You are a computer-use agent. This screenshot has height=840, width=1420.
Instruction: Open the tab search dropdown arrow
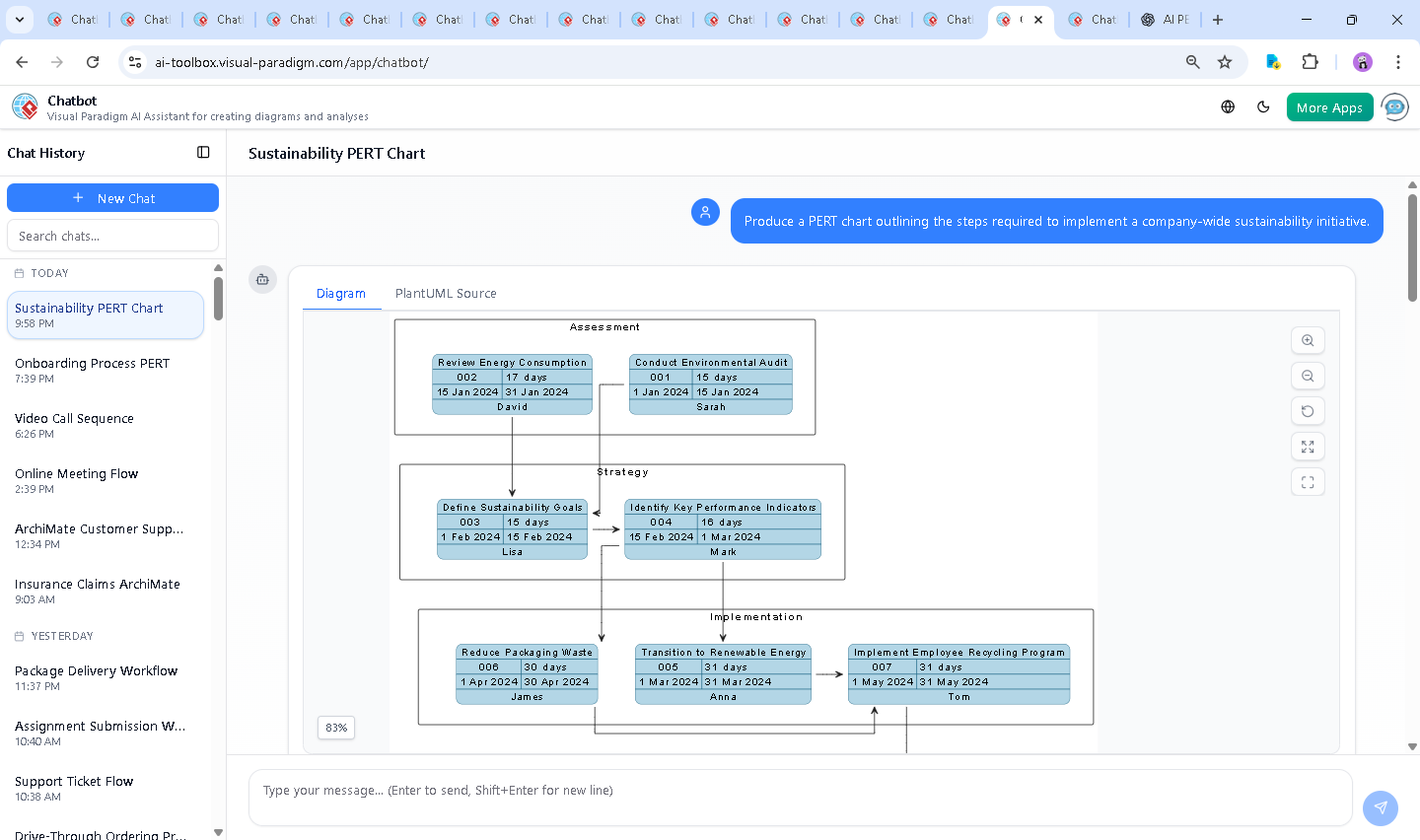(x=20, y=20)
